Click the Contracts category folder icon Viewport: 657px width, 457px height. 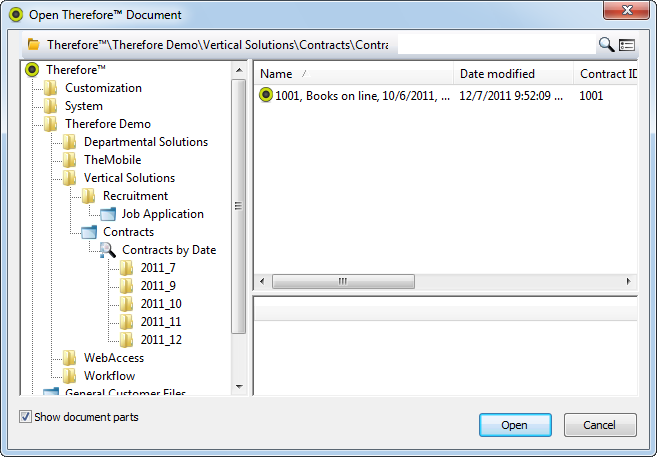89,232
